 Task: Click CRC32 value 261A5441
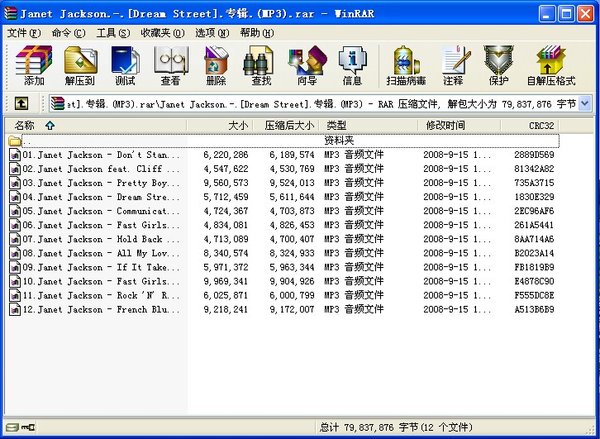(534, 225)
